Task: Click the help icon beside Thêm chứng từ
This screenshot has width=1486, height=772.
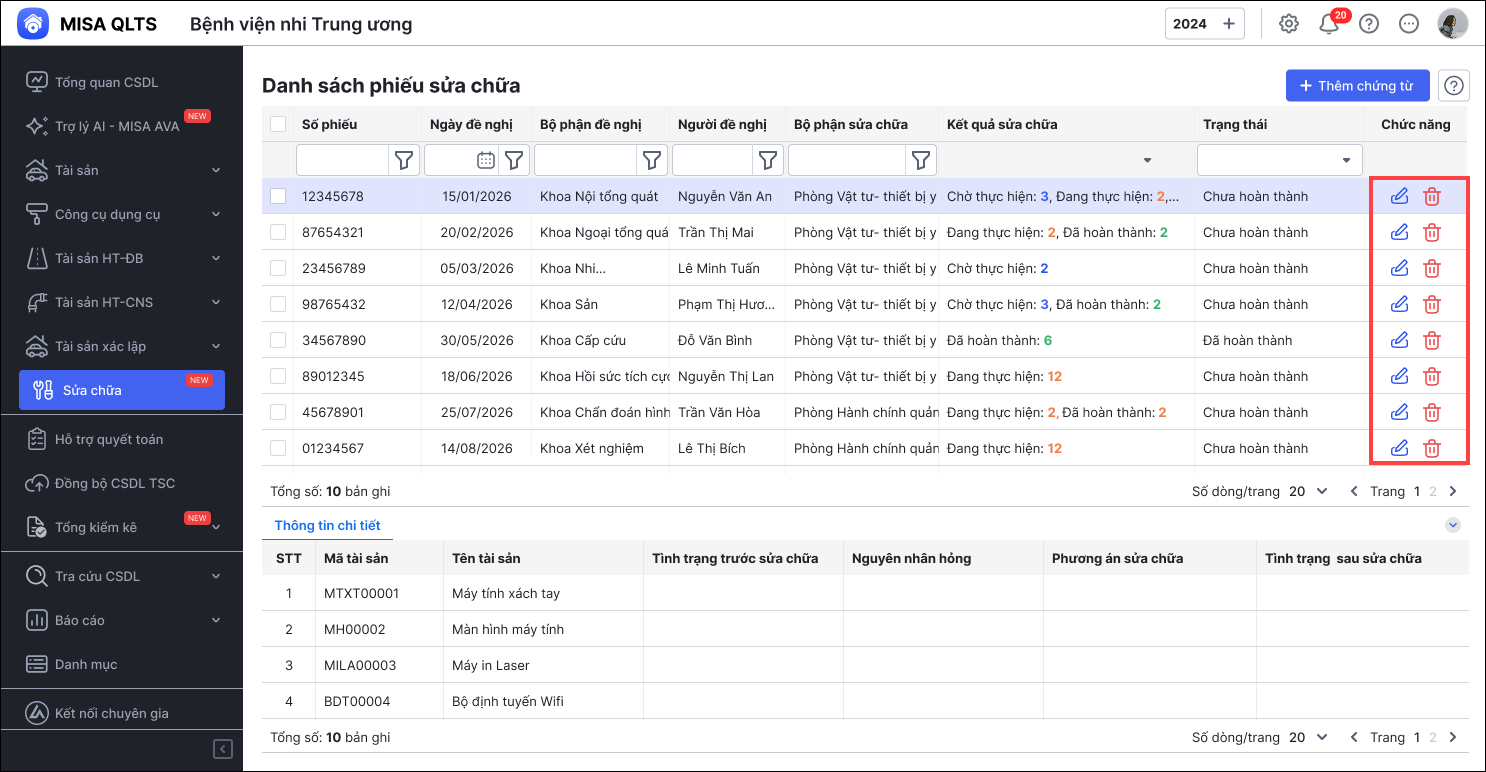Action: click(x=1454, y=86)
